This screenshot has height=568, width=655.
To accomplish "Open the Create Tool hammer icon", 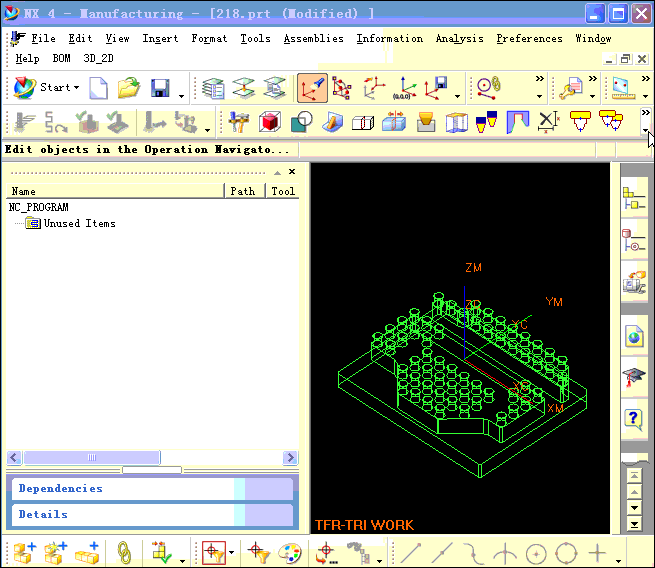I will pyautogui.click(x=239, y=122).
